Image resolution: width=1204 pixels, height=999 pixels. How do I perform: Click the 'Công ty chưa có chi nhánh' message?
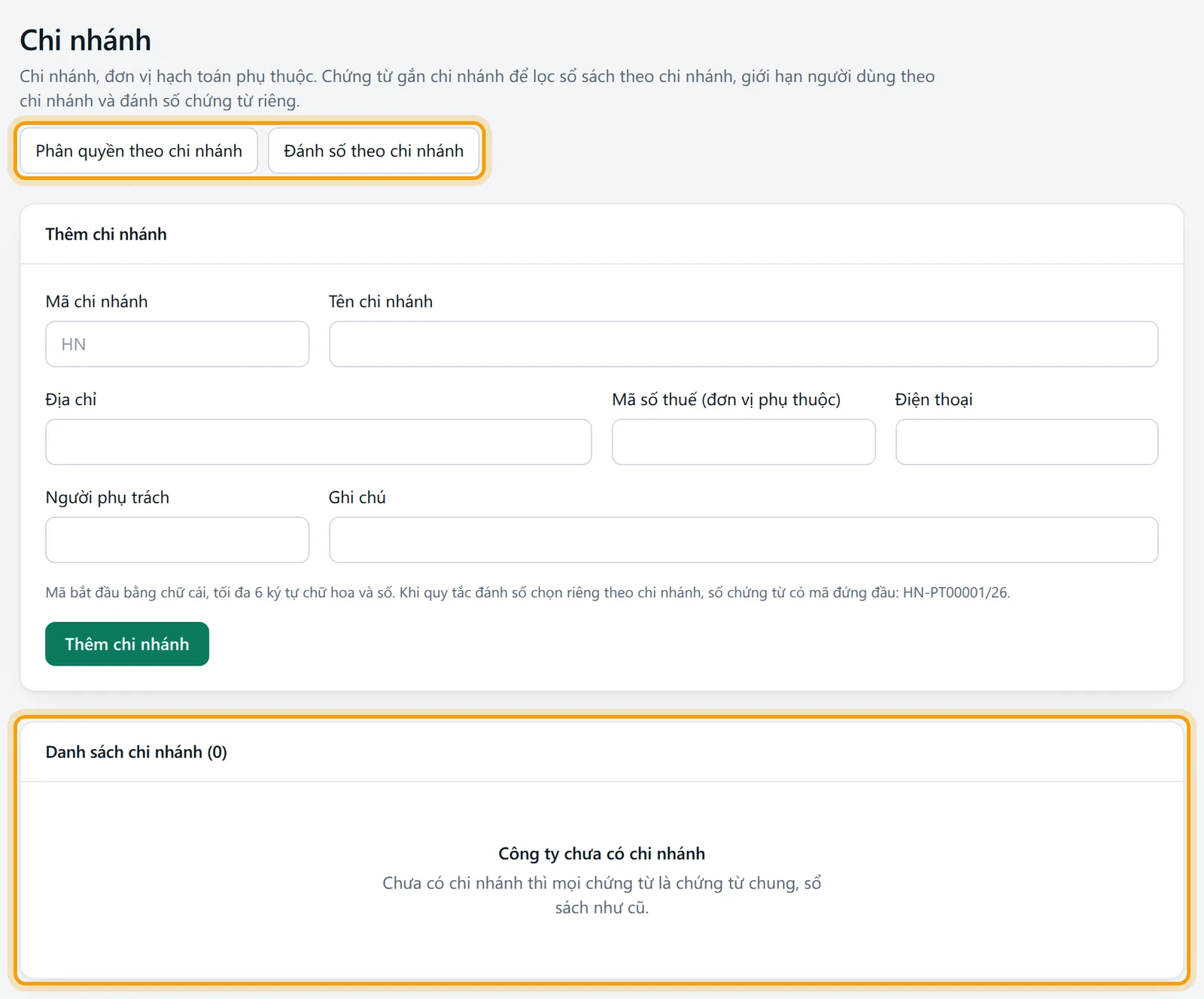(x=602, y=854)
